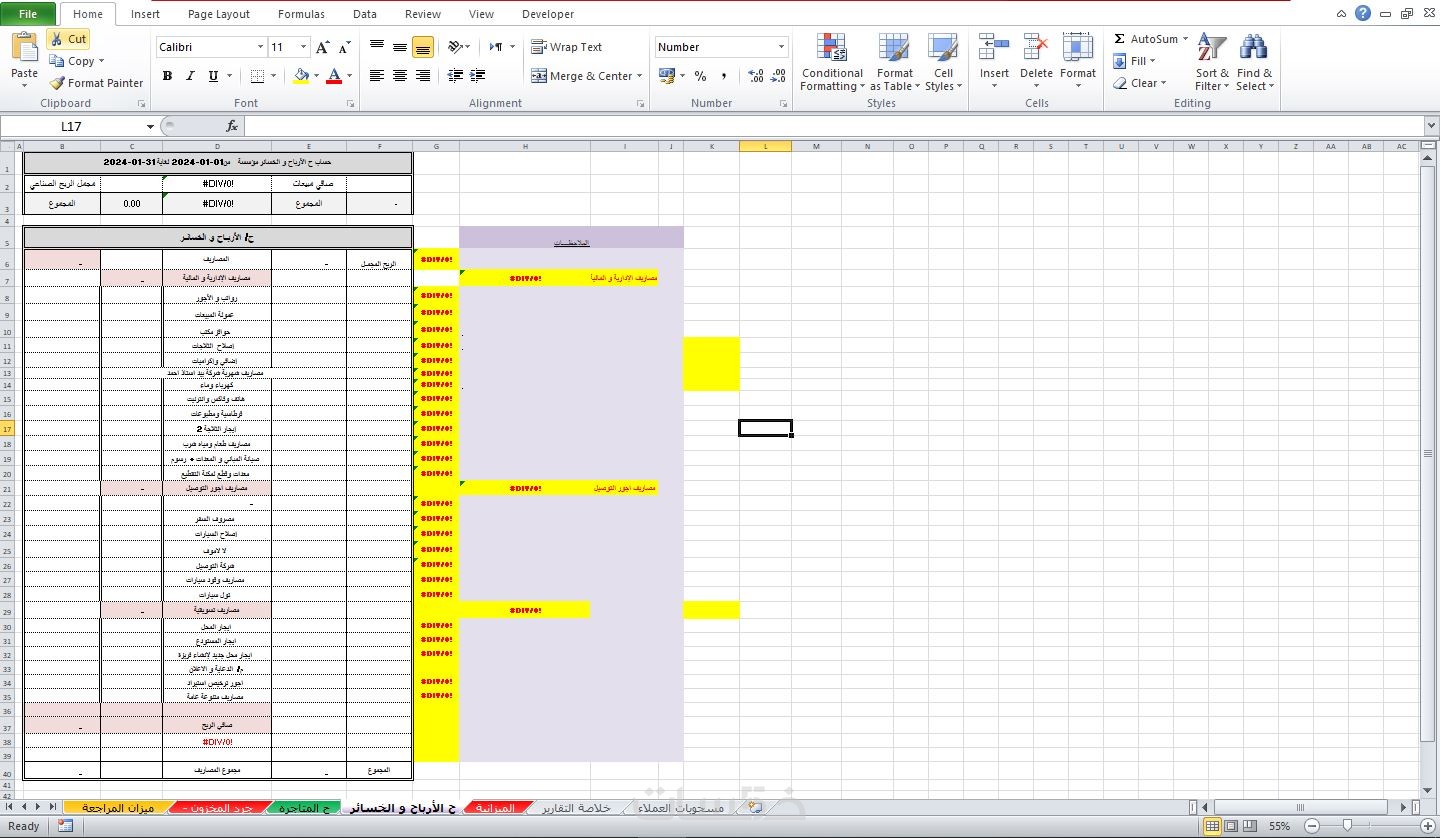Switch to the Developer tab
Viewport: 1440px width, 838px height.
(548, 14)
